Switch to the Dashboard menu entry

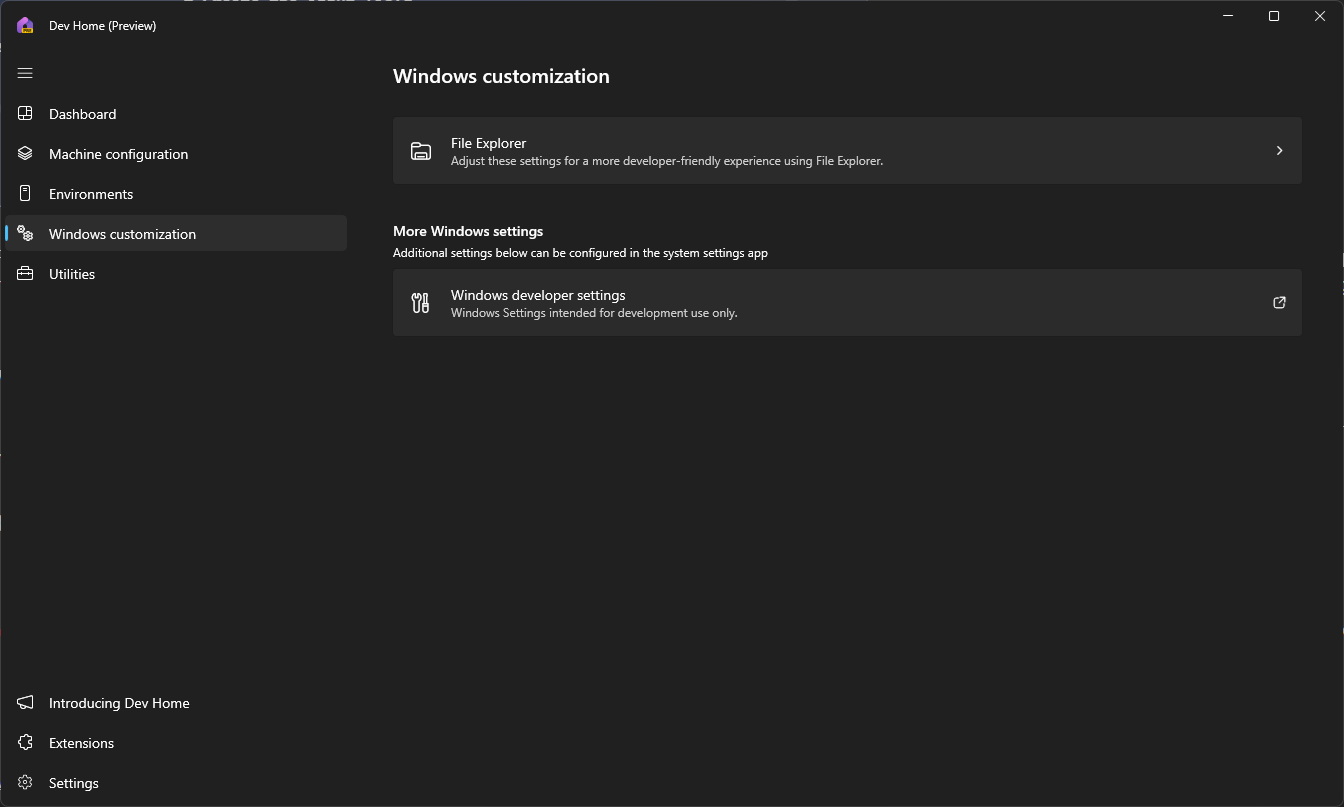pyautogui.click(x=83, y=113)
